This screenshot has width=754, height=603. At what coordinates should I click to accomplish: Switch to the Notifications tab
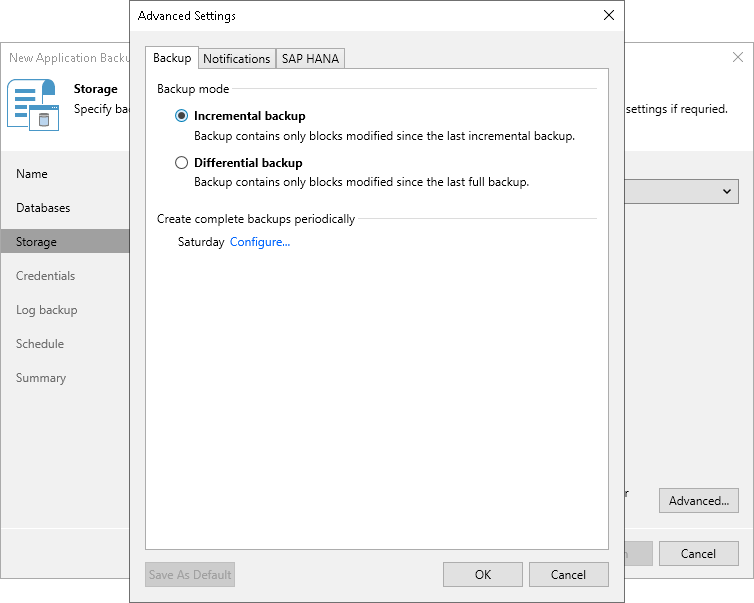tap(237, 59)
